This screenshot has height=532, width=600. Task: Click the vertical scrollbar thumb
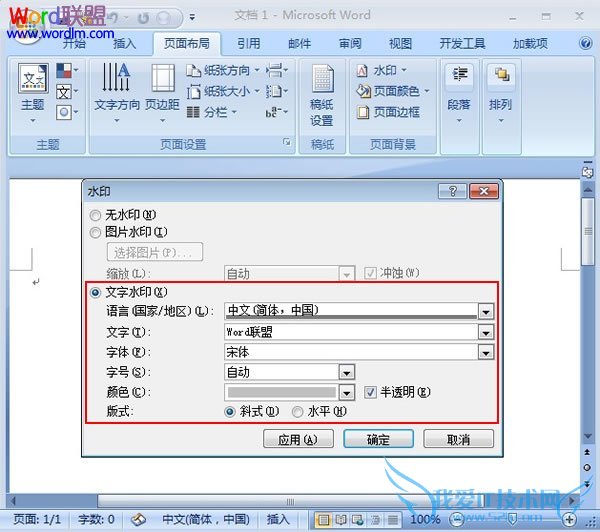pyautogui.click(x=587, y=231)
